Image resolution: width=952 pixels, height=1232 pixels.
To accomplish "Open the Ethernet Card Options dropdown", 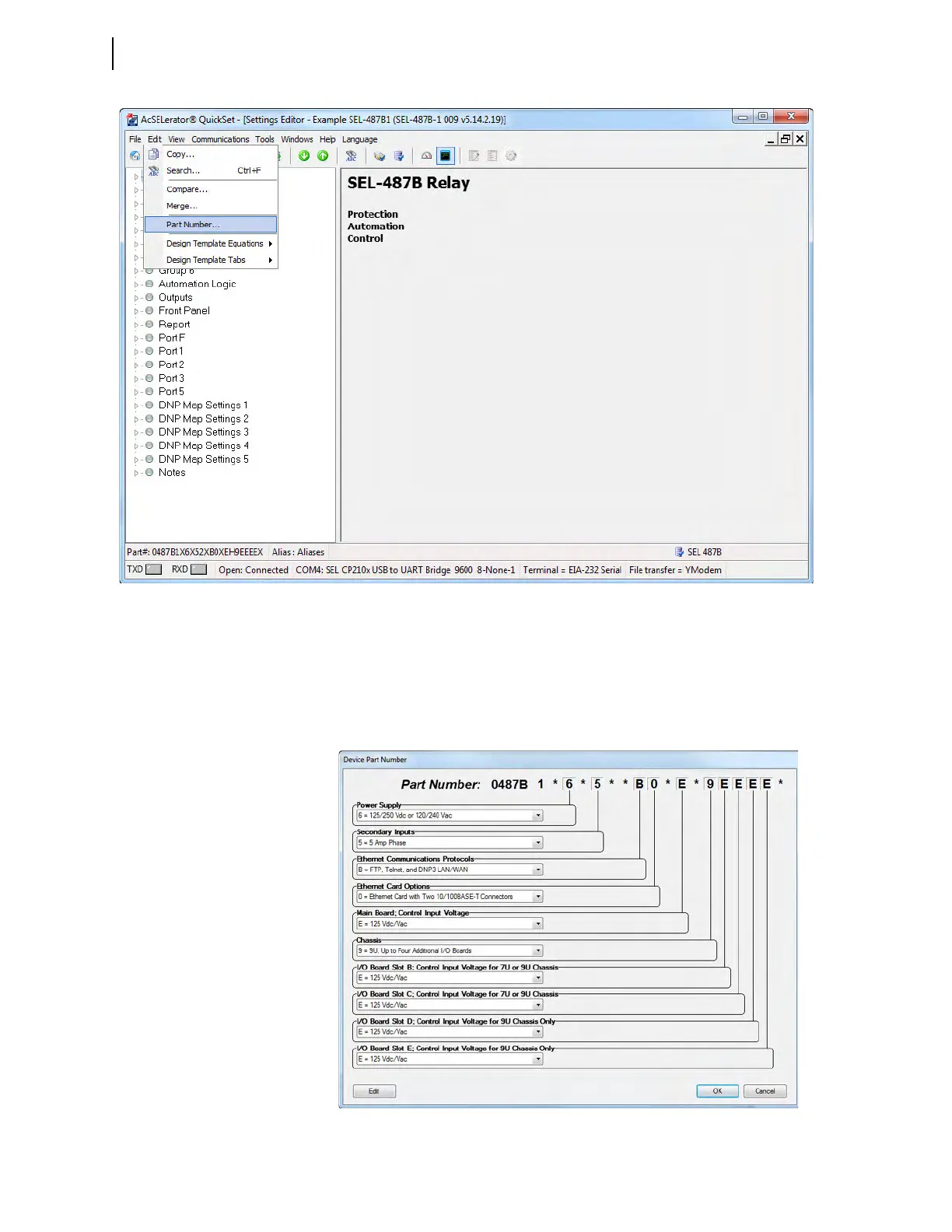I will (x=537, y=897).
